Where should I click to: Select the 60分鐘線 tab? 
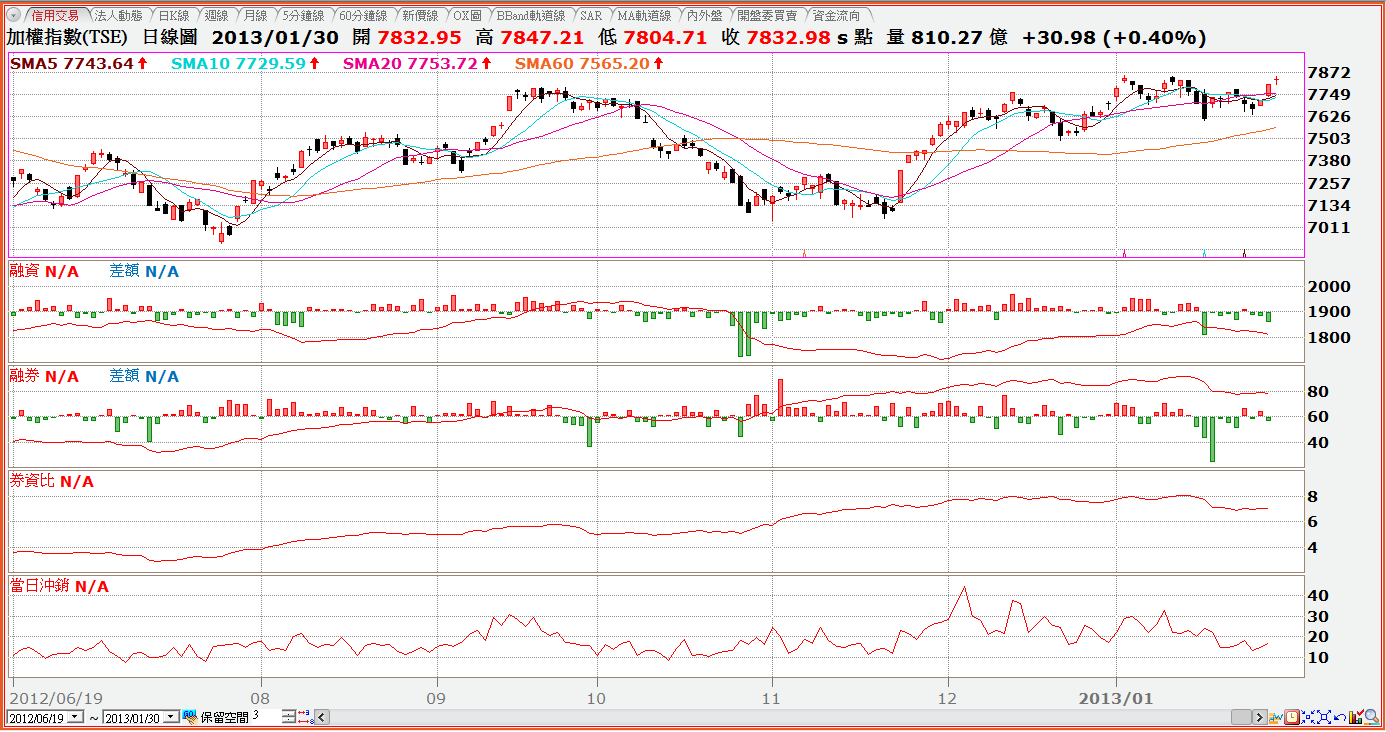(x=362, y=16)
